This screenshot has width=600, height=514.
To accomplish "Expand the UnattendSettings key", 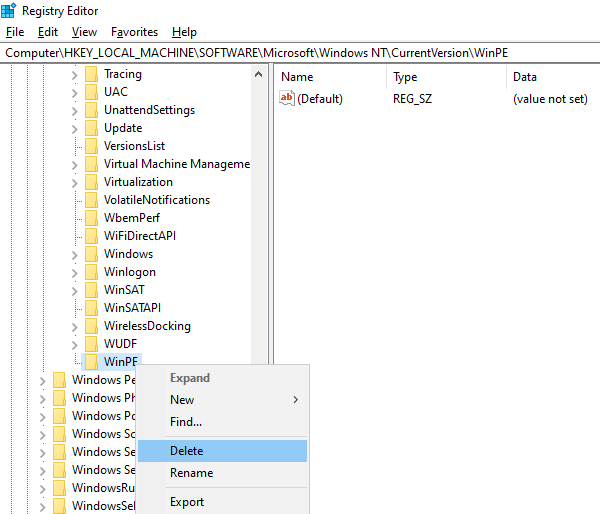I will click(75, 111).
